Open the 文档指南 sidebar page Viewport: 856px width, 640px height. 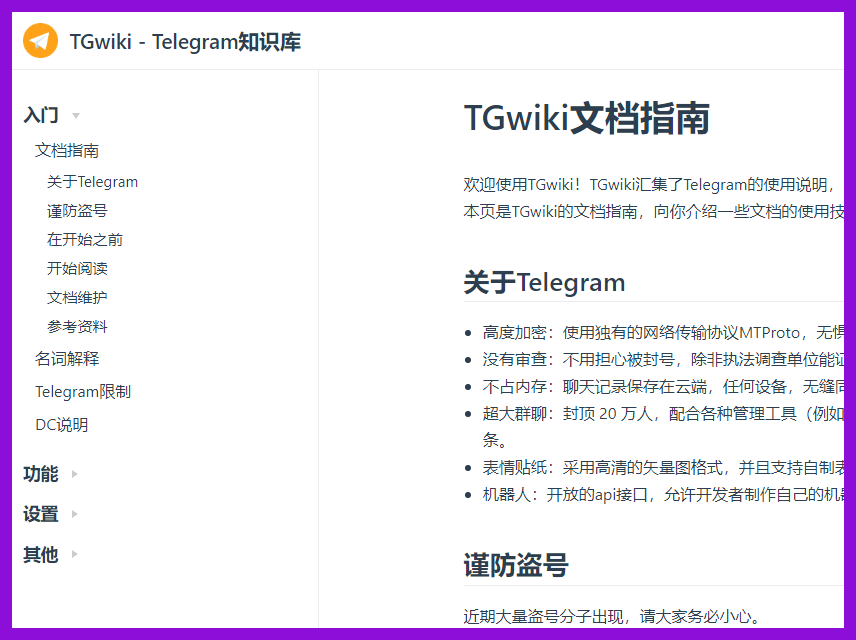67,150
